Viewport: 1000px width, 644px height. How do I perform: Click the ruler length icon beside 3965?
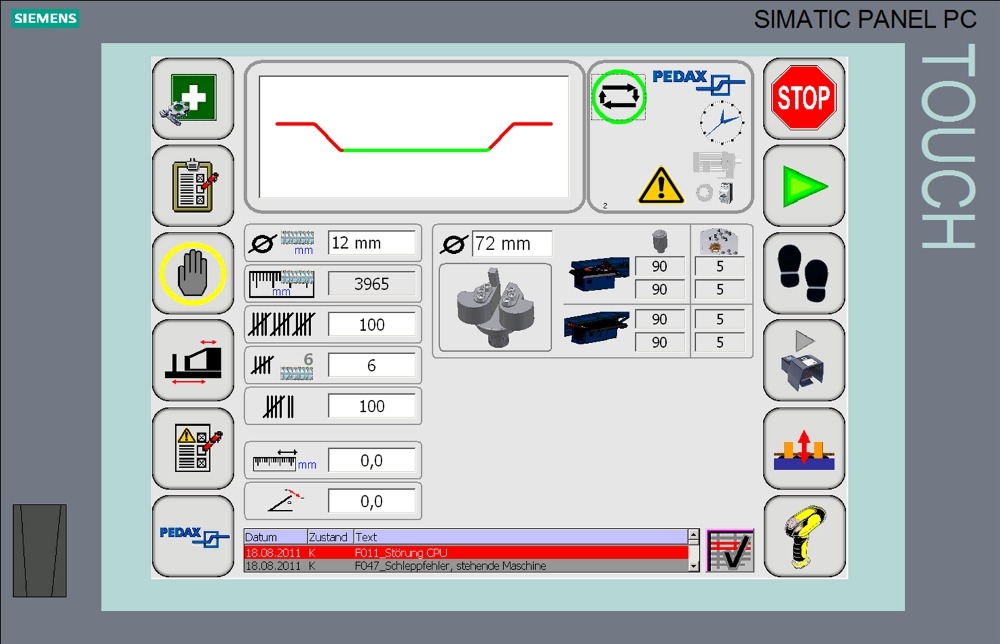[281, 284]
